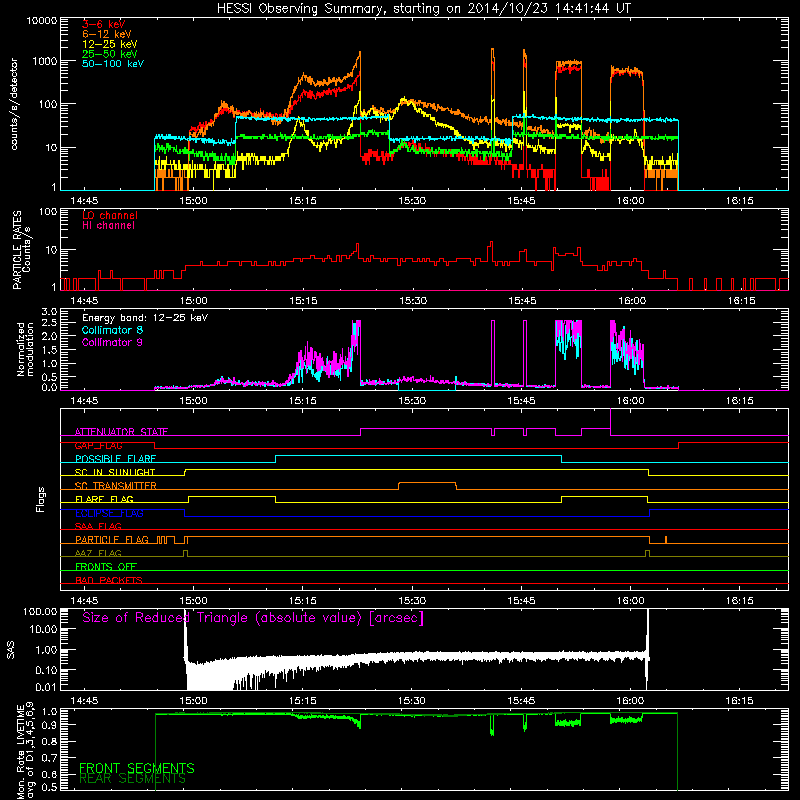800x800 pixels.
Task: Click the Mon. Rate LIVETIME axis title
Action: pos(25,751)
